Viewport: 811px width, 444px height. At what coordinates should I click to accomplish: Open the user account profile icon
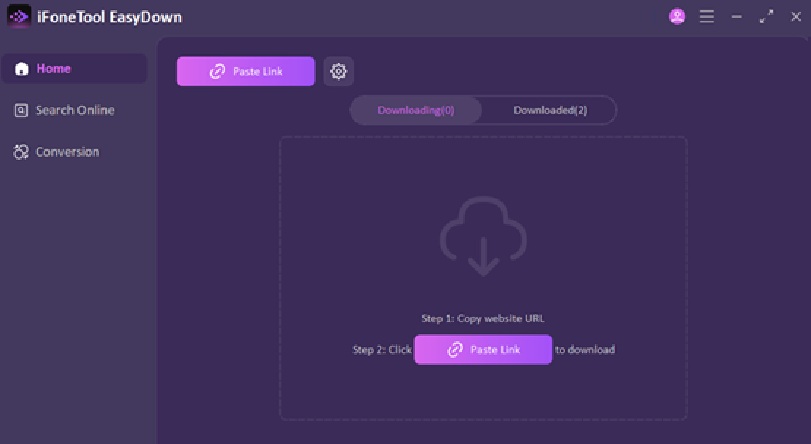click(677, 17)
